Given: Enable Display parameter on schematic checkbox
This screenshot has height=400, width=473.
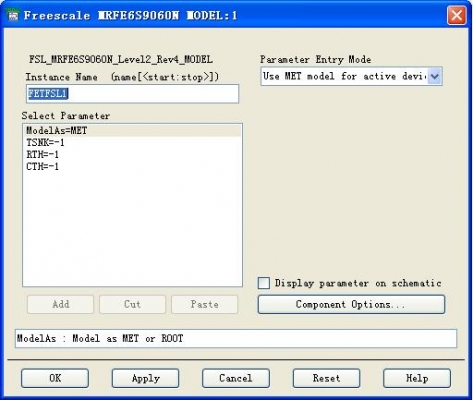Looking at the screenshot, I should click(x=264, y=283).
